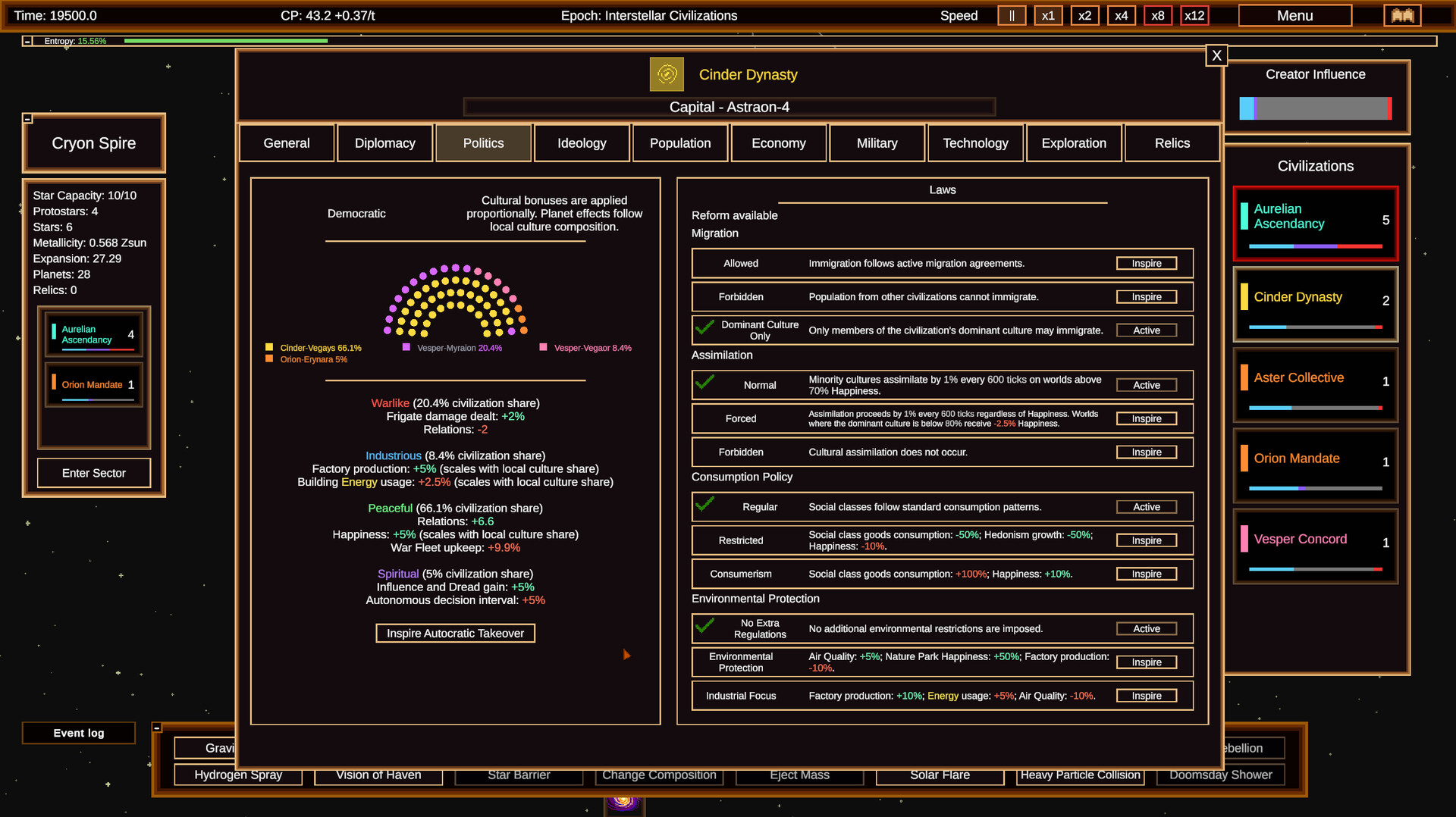Open the Menu button
The height and width of the screenshot is (817, 1456).
click(1294, 15)
